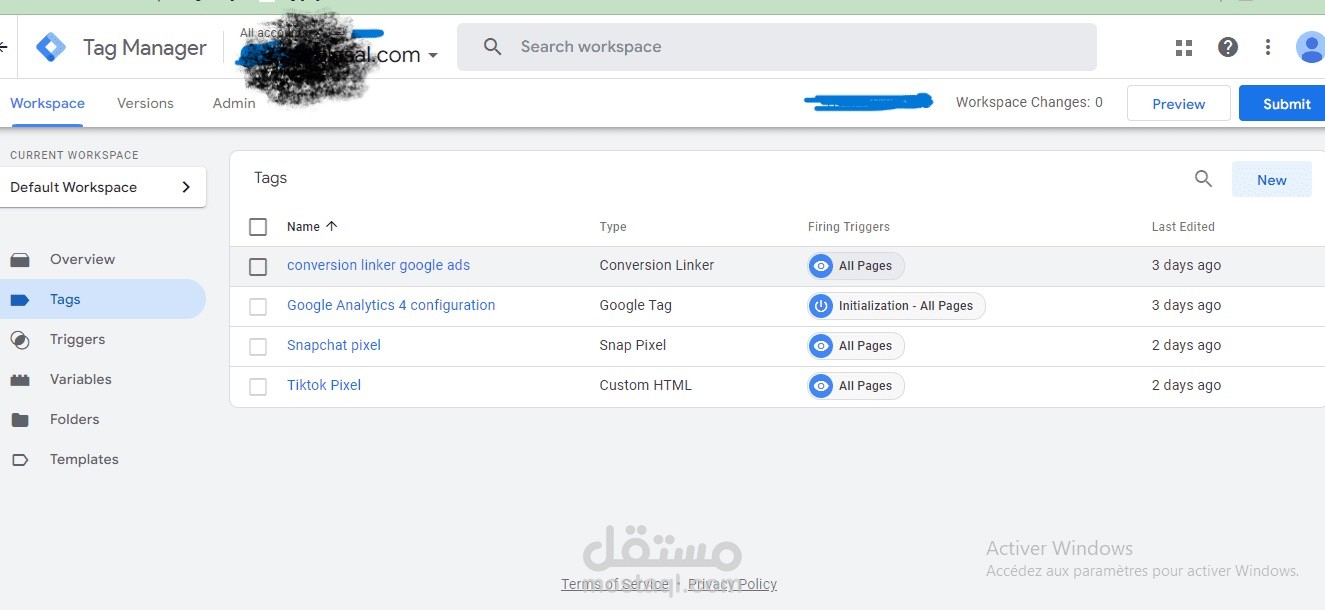The image size is (1325, 610).
Task: Click the Preview button
Action: coord(1178,103)
